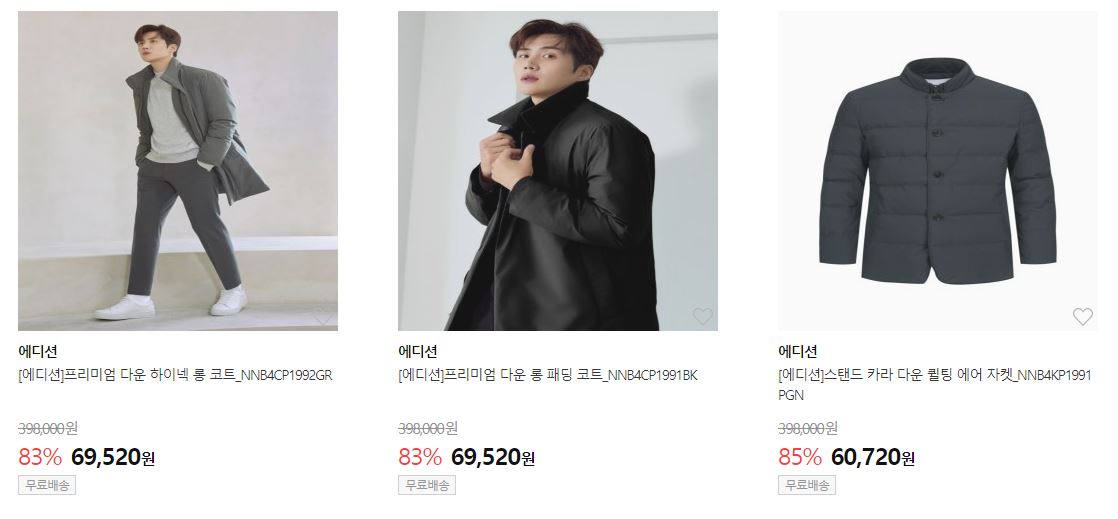This screenshot has height=519, width=1118.
Task: Click the heart icon on the quilting air jacket
Action: coord(1082,316)
